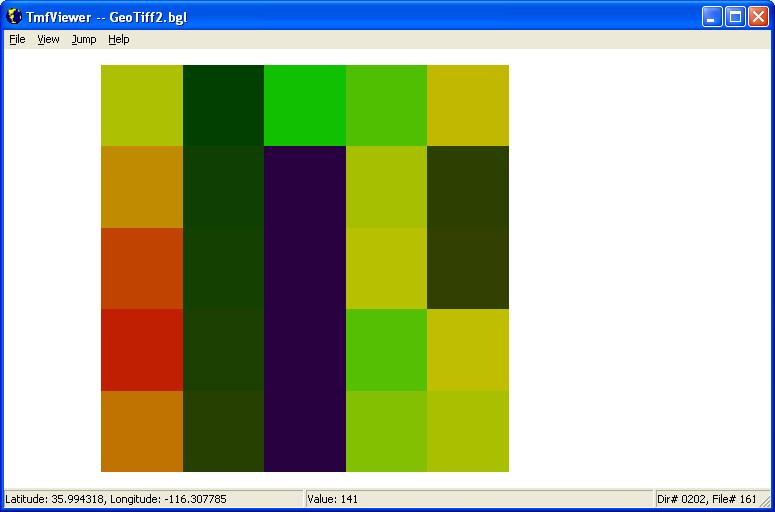Maximize the TmfViewer window
The width and height of the screenshot is (775, 512).
[x=735, y=17]
